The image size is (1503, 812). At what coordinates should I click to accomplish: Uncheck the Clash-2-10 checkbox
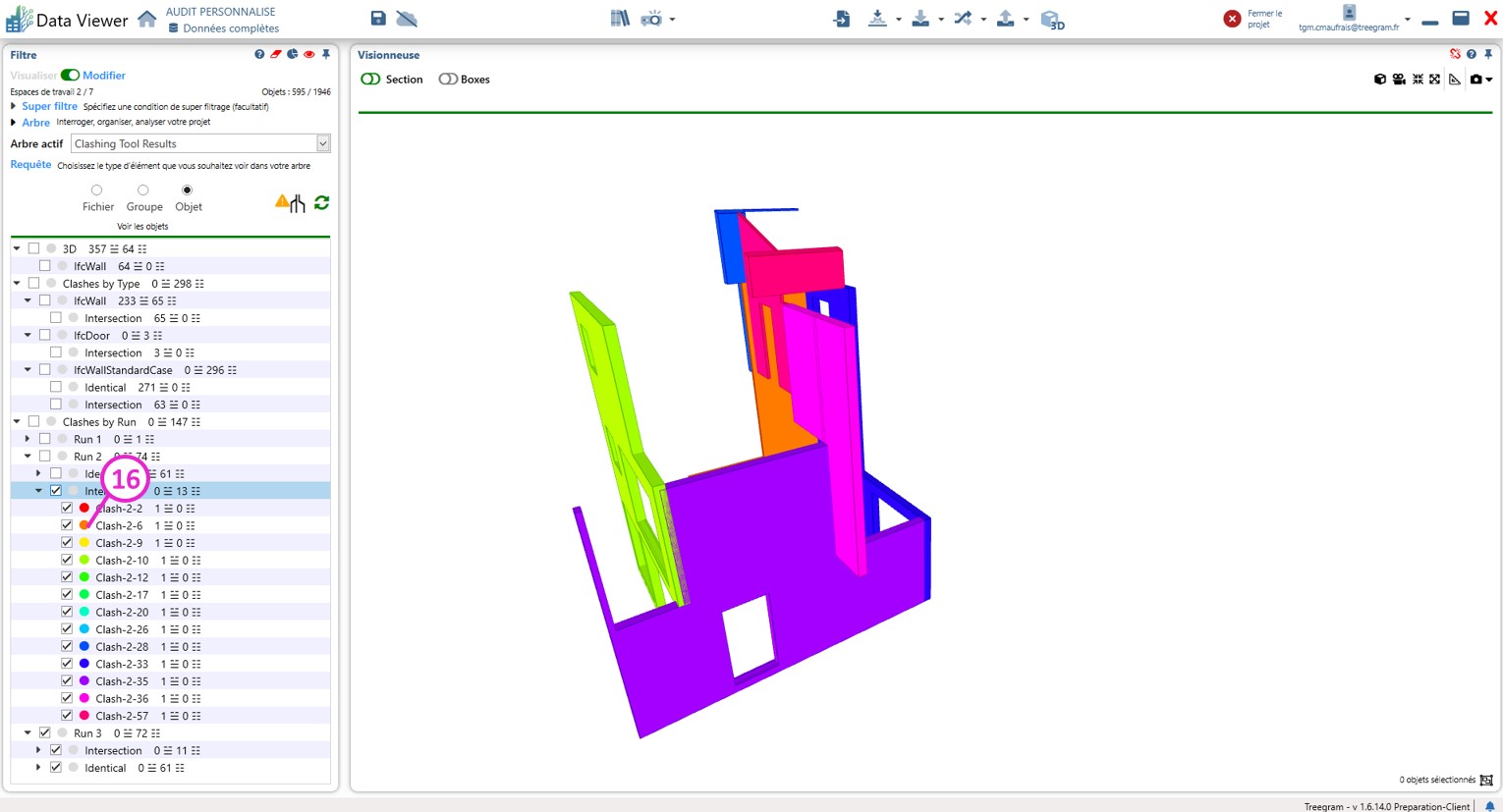point(67,560)
